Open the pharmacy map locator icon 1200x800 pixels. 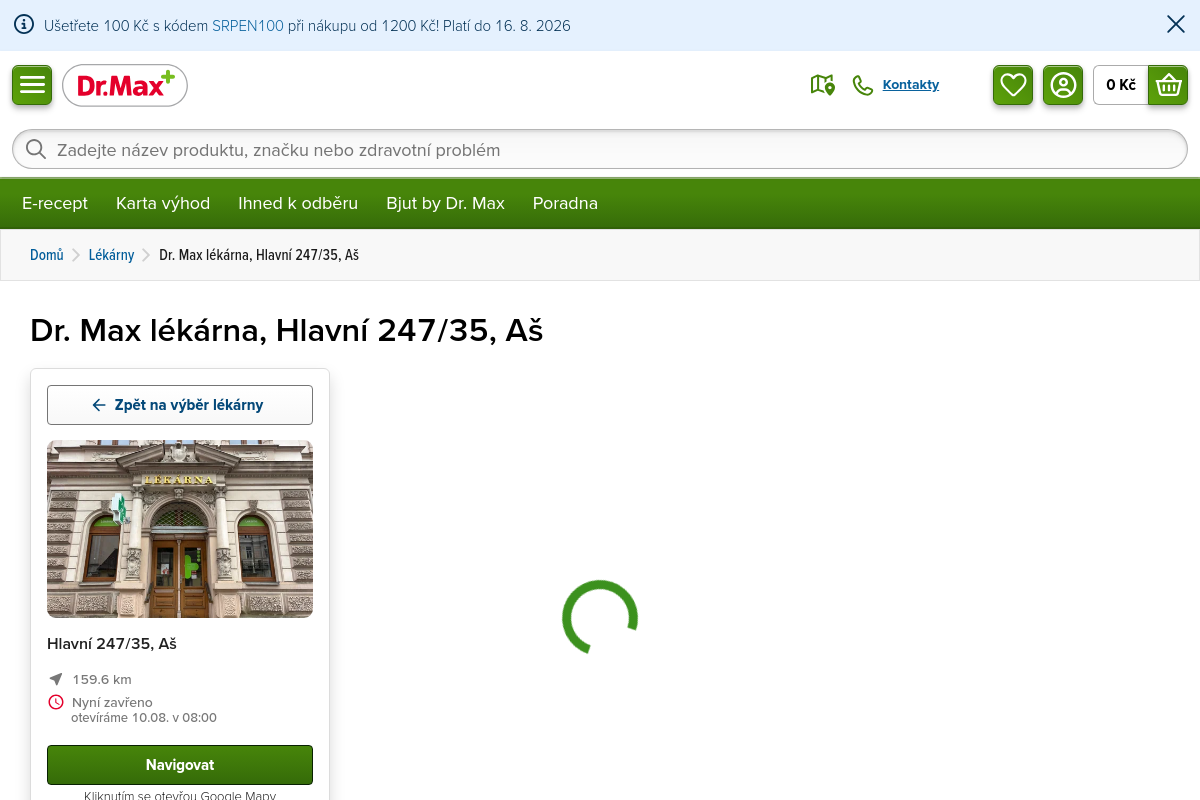(x=822, y=85)
